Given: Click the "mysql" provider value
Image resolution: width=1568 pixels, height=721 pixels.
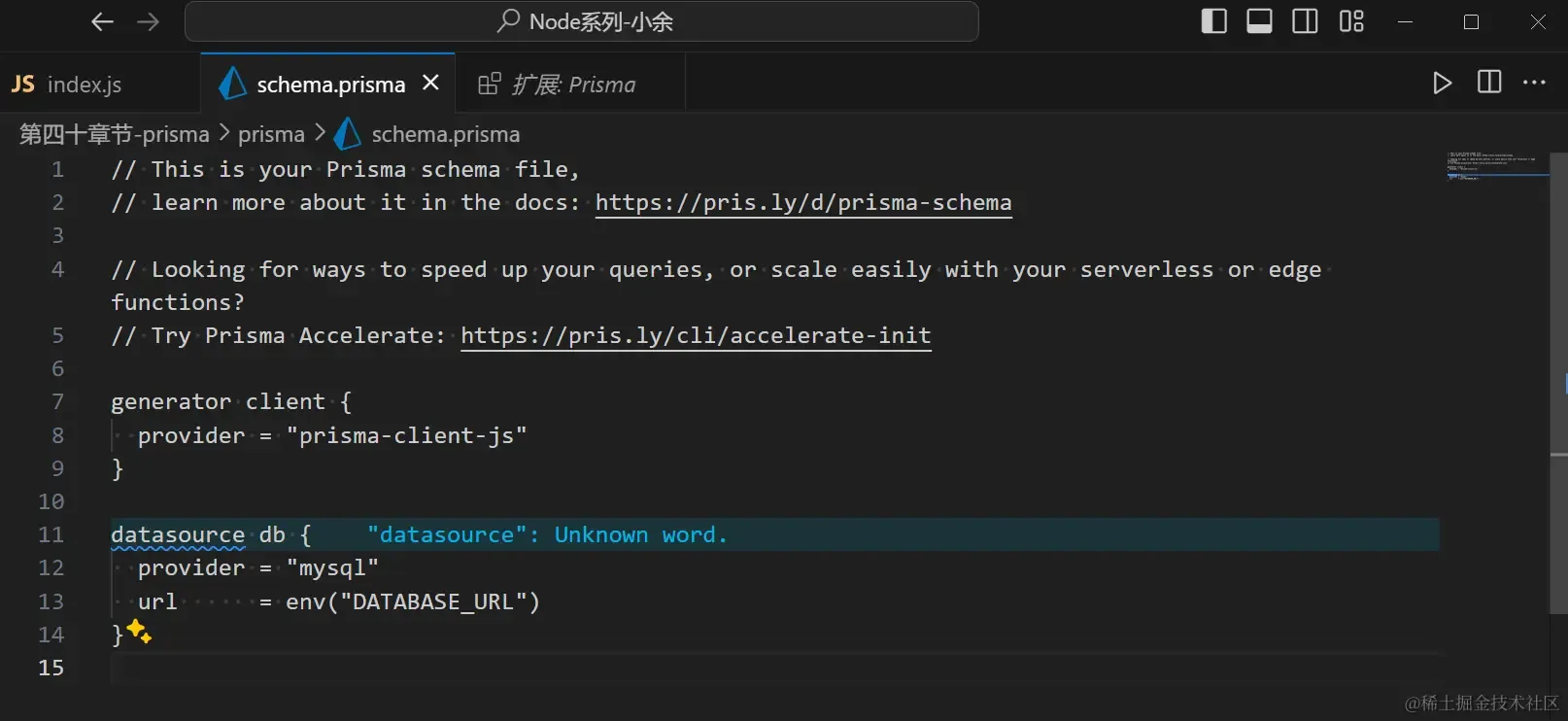Looking at the screenshot, I should pos(332,567).
